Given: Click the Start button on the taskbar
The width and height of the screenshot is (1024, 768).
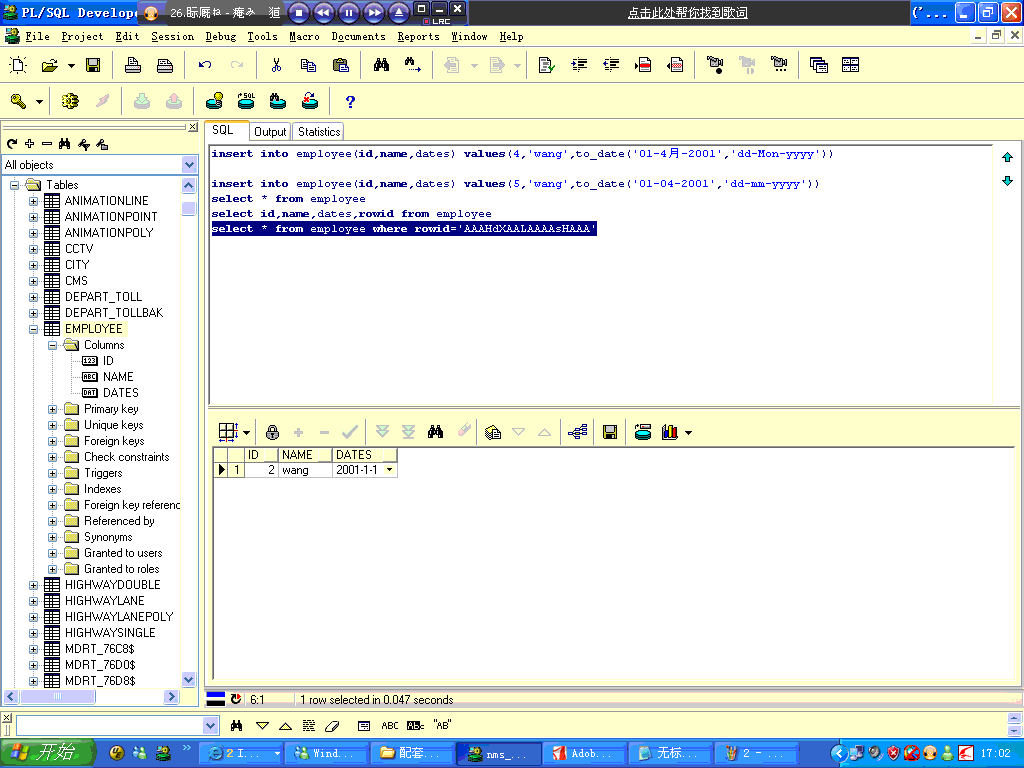Looking at the screenshot, I should 48,752.
